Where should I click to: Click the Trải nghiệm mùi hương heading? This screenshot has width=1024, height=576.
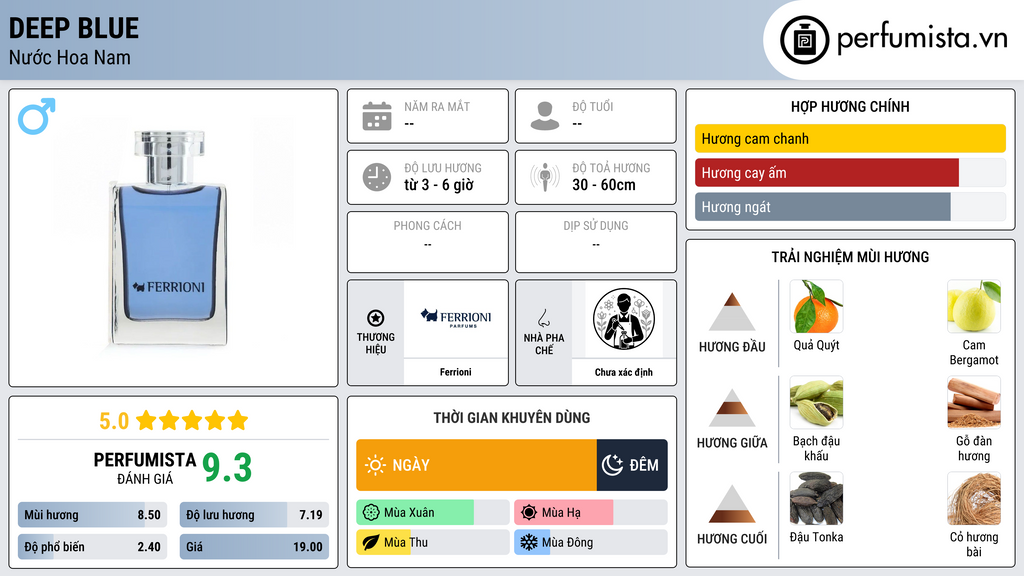click(850, 257)
